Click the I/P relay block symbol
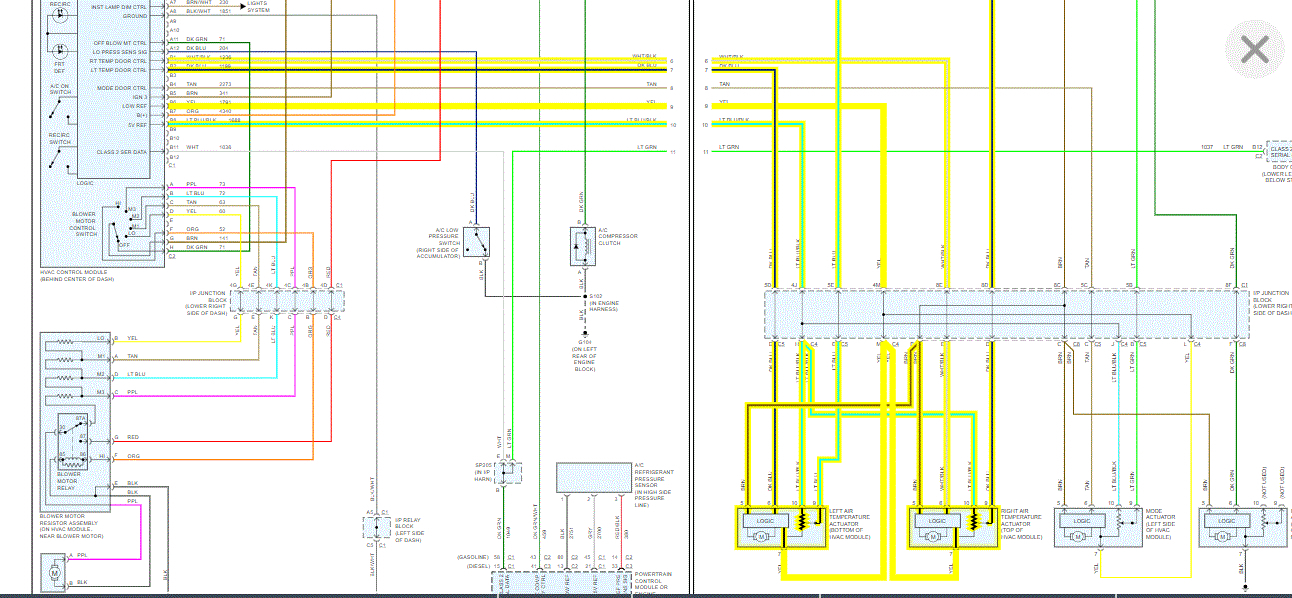1292x598 pixels. (x=377, y=526)
